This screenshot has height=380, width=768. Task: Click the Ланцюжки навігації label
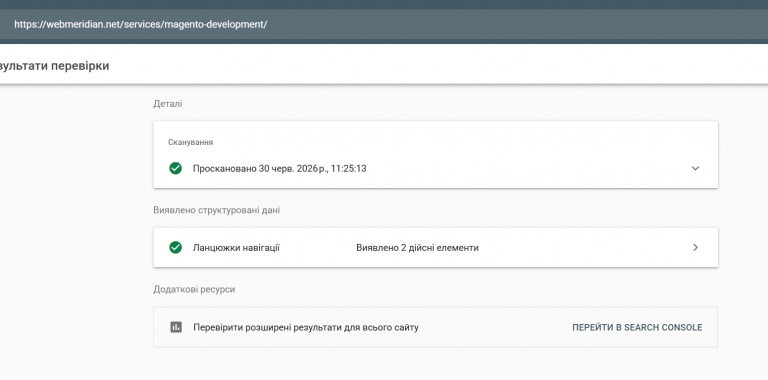[x=236, y=248]
